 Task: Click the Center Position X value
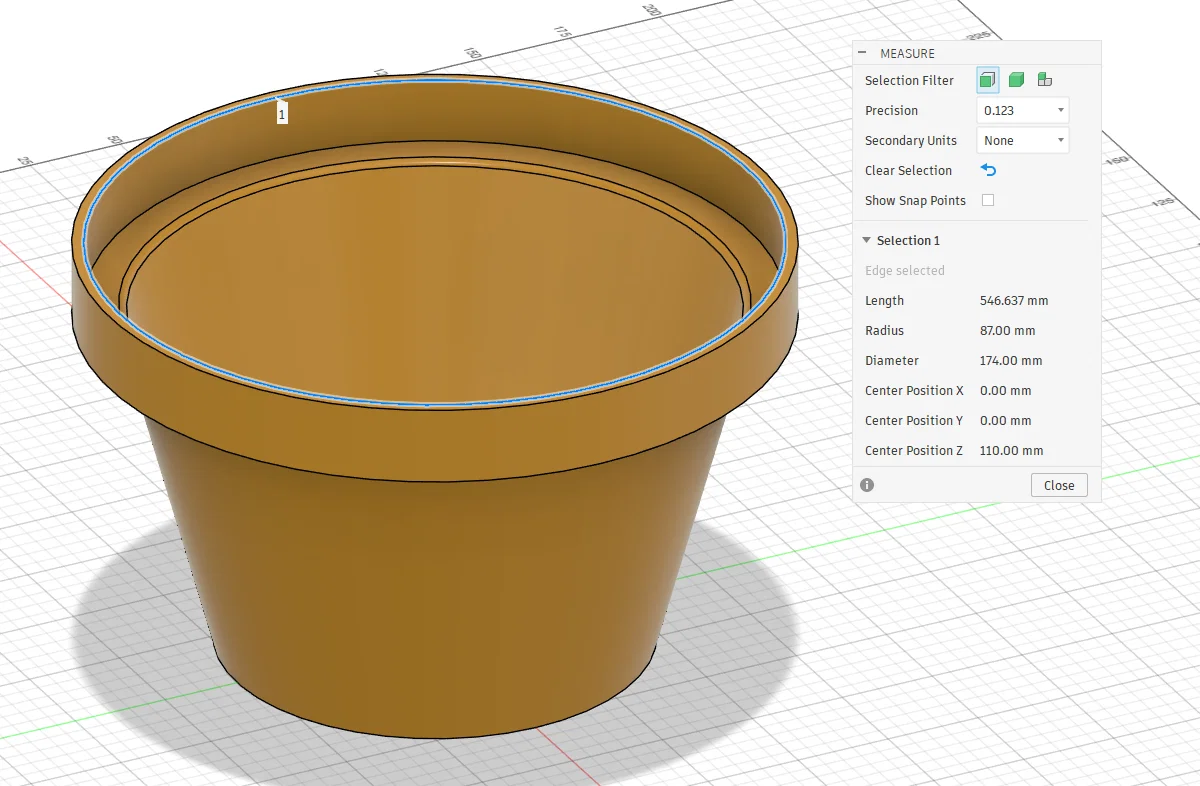pyautogui.click(x=1005, y=390)
